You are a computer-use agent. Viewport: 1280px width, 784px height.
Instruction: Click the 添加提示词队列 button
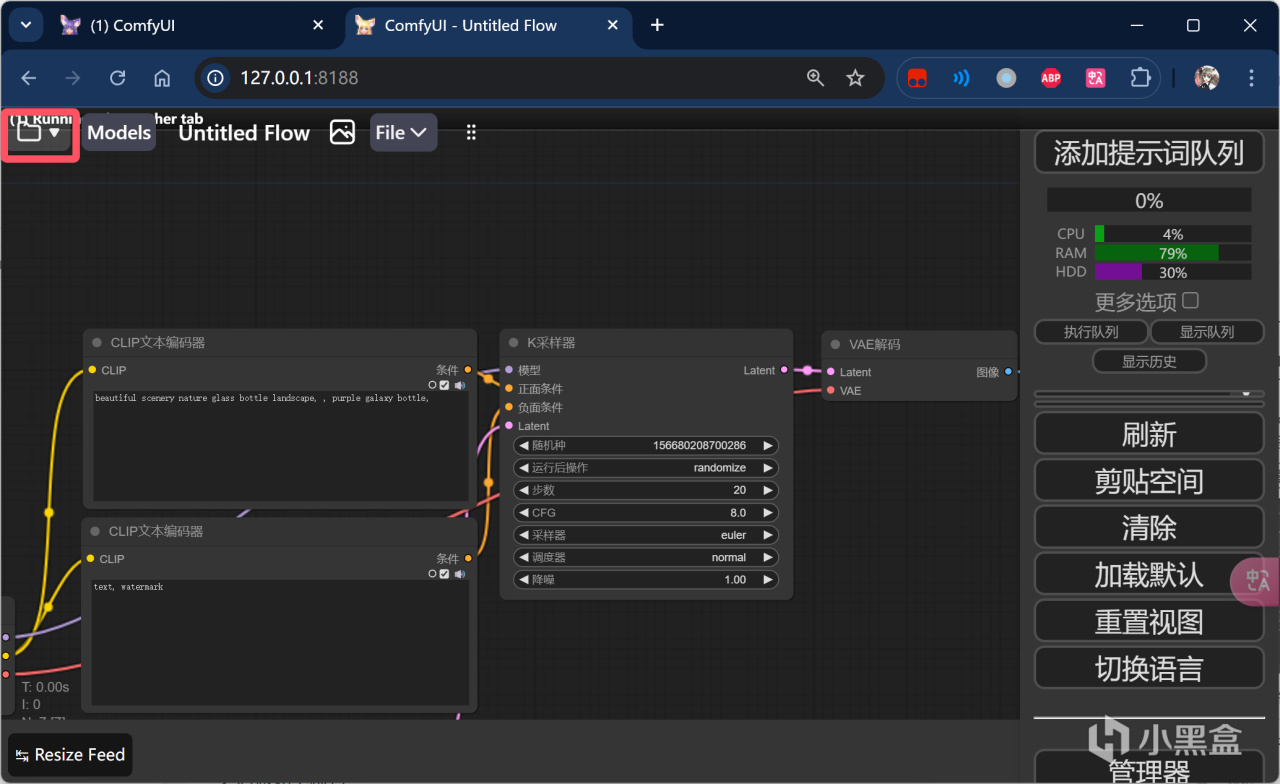point(1148,153)
